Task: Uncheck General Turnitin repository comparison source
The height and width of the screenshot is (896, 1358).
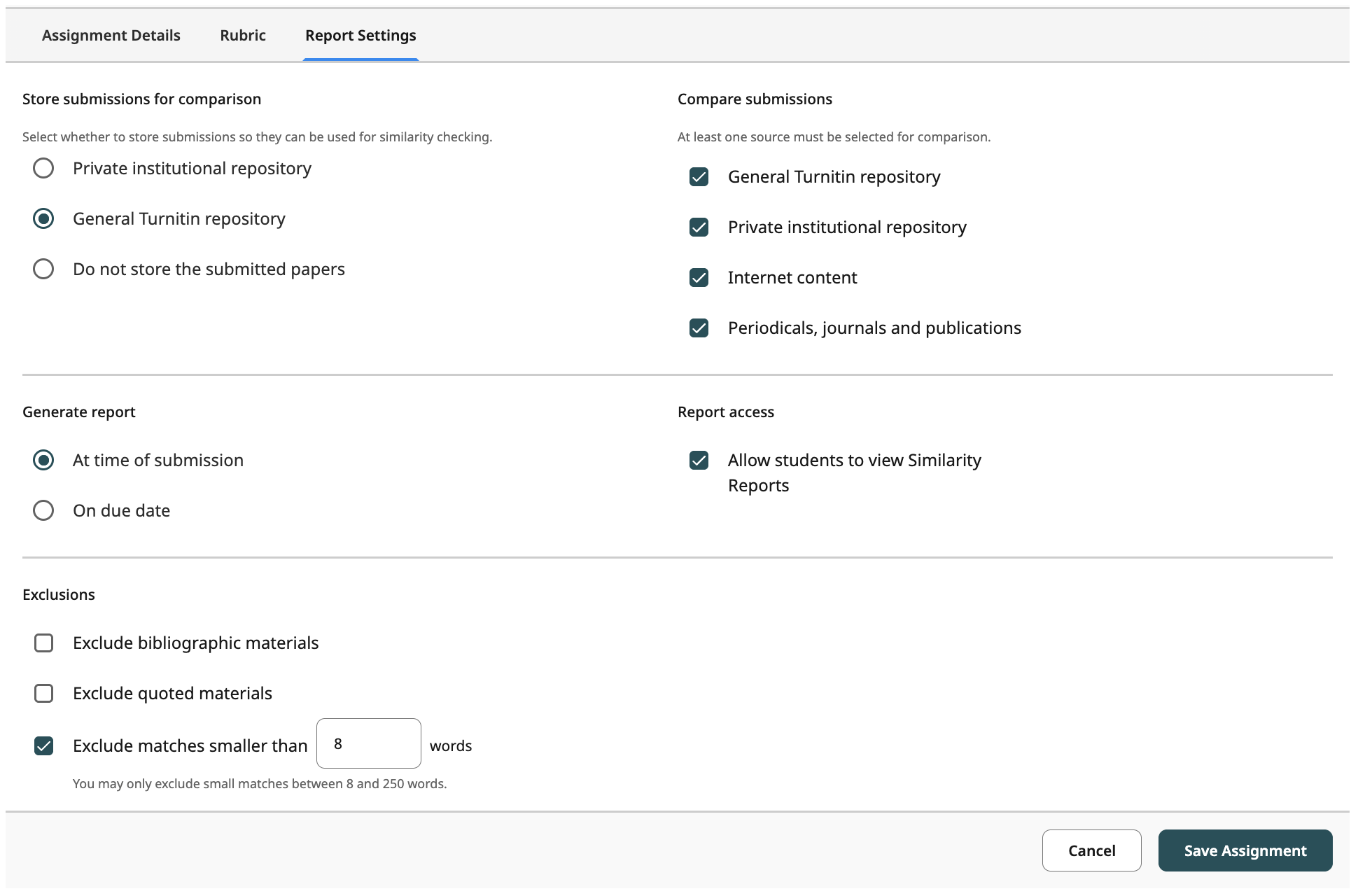Action: point(699,176)
